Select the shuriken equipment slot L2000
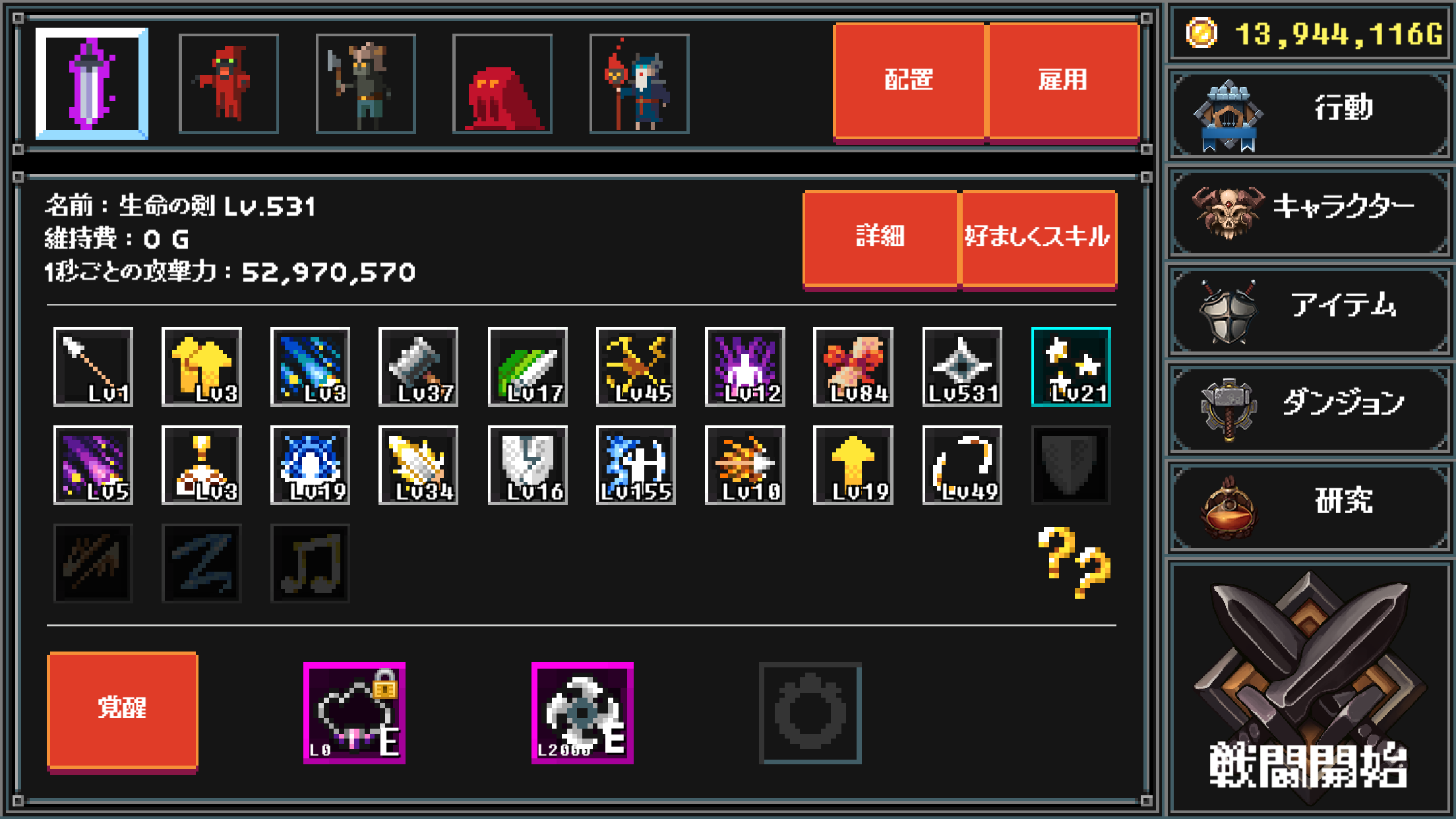Screen dimensions: 1456x819 [583, 713]
